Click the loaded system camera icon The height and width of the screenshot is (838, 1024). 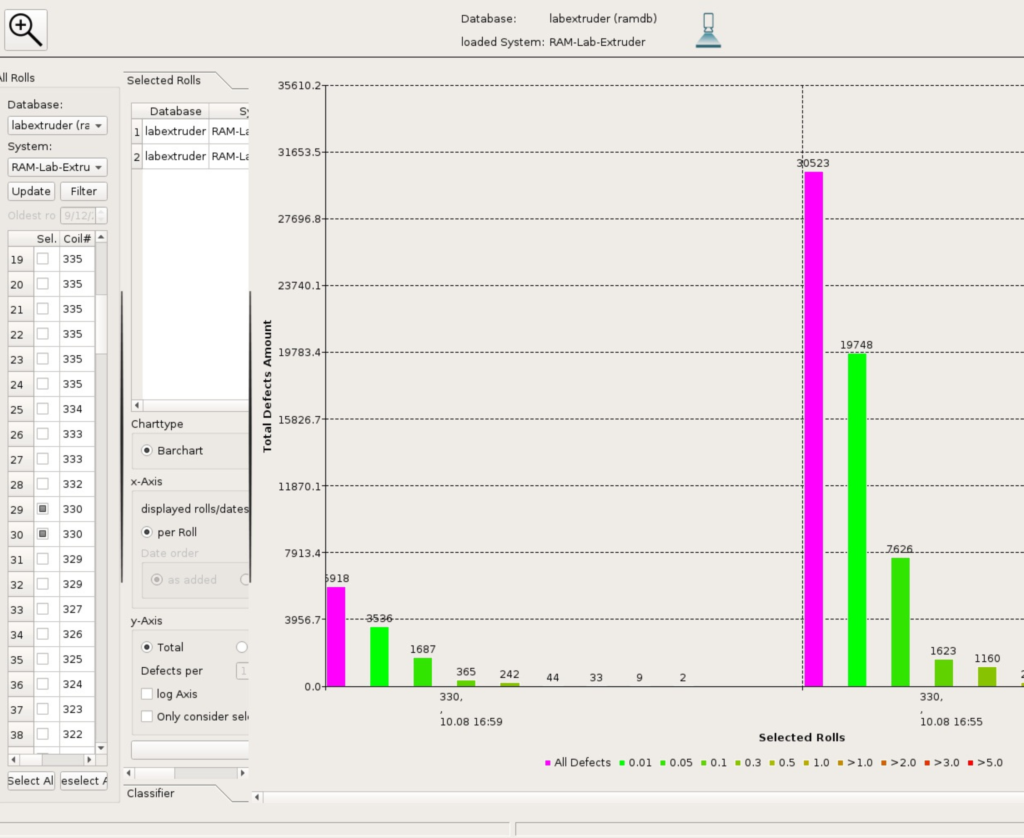[708, 31]
